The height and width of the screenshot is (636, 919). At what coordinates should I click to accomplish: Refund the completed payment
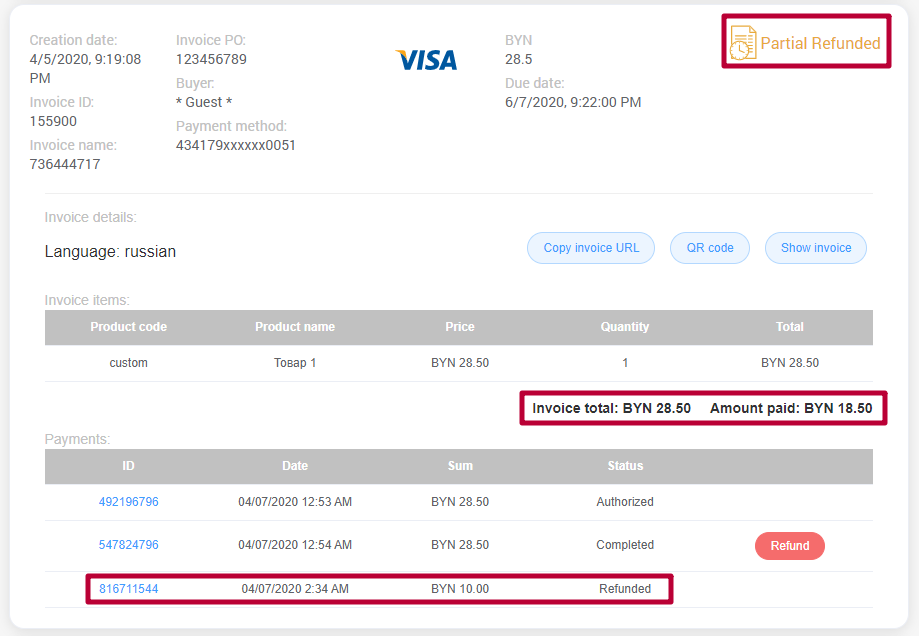(x=789, y=545)
